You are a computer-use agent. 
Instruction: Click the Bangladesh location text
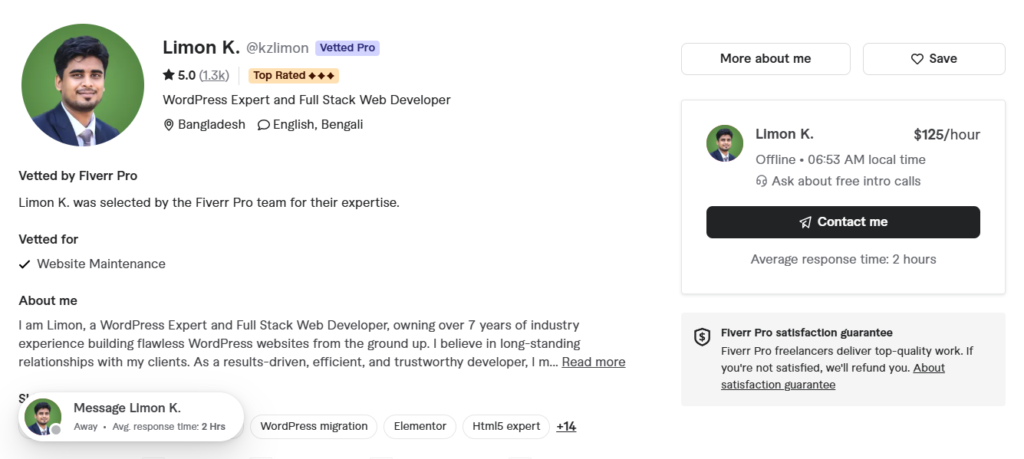coord(212,125)
